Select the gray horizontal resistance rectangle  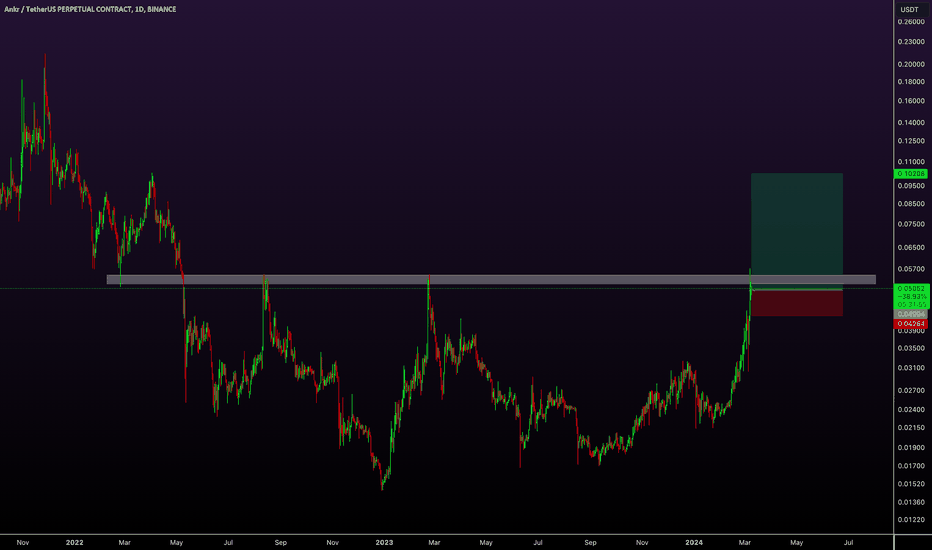(x=491, y=279)
